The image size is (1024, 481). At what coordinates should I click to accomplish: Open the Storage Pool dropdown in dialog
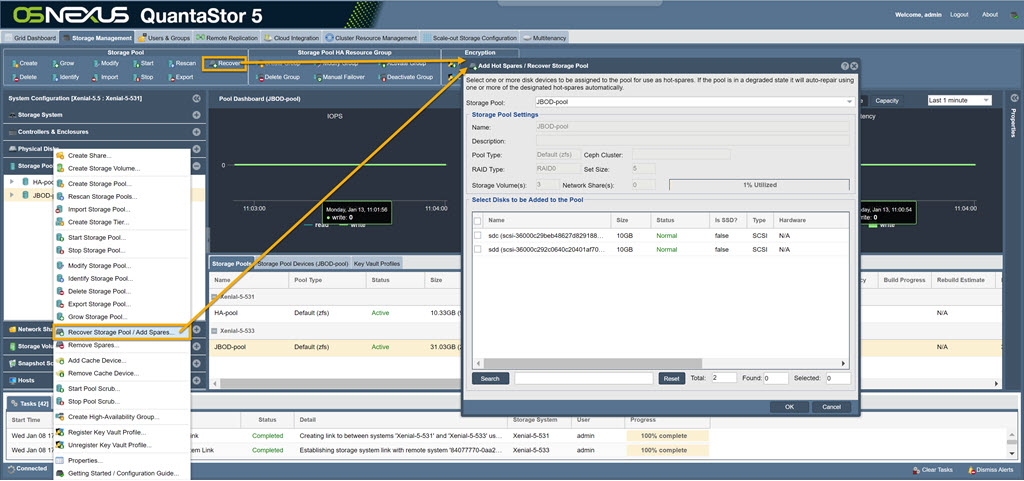(850, 102)
